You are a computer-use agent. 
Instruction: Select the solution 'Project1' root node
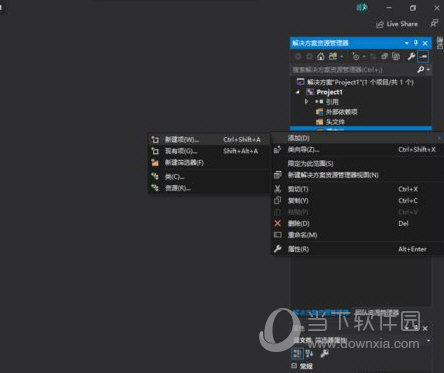(355, 82)
